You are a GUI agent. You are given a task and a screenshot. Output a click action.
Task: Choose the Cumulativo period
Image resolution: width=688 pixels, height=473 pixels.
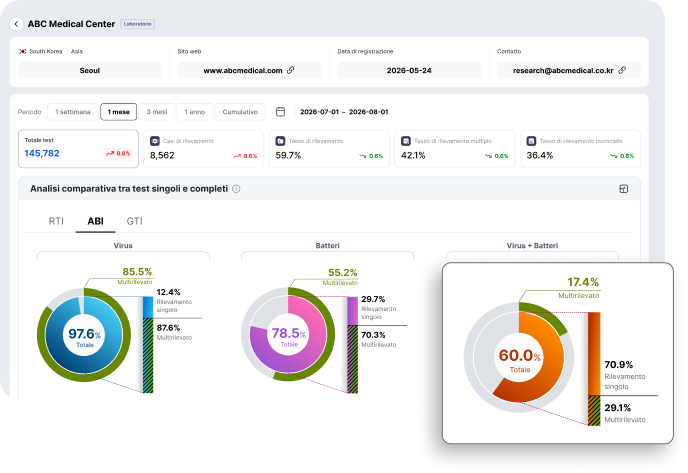point(240,112)
